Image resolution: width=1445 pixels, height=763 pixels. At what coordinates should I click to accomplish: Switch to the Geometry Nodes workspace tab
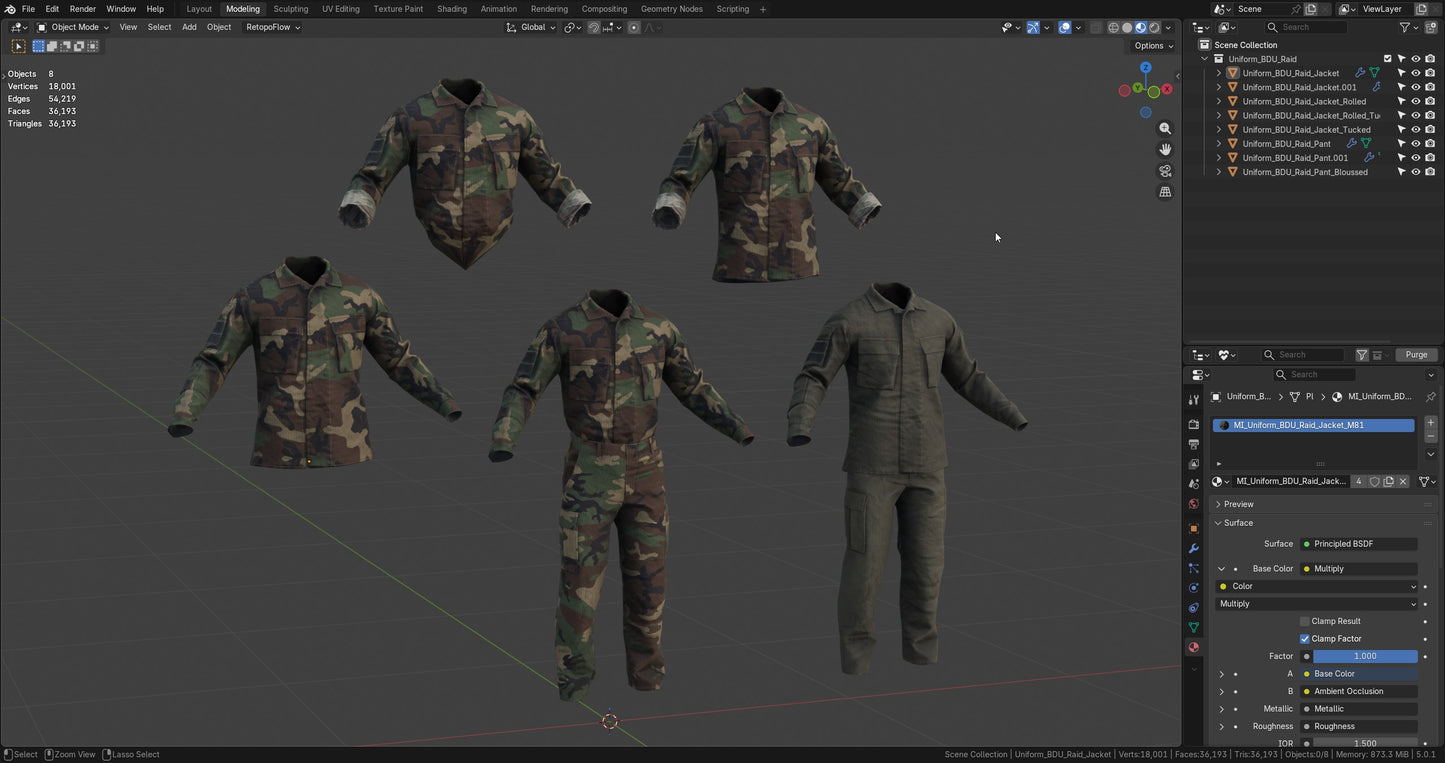672,9
